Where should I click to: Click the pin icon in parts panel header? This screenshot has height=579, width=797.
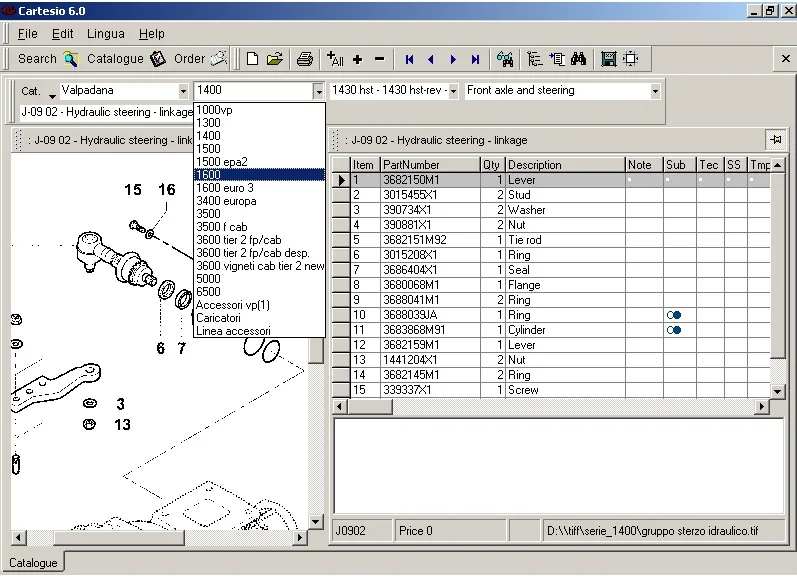tap(776, 139)
